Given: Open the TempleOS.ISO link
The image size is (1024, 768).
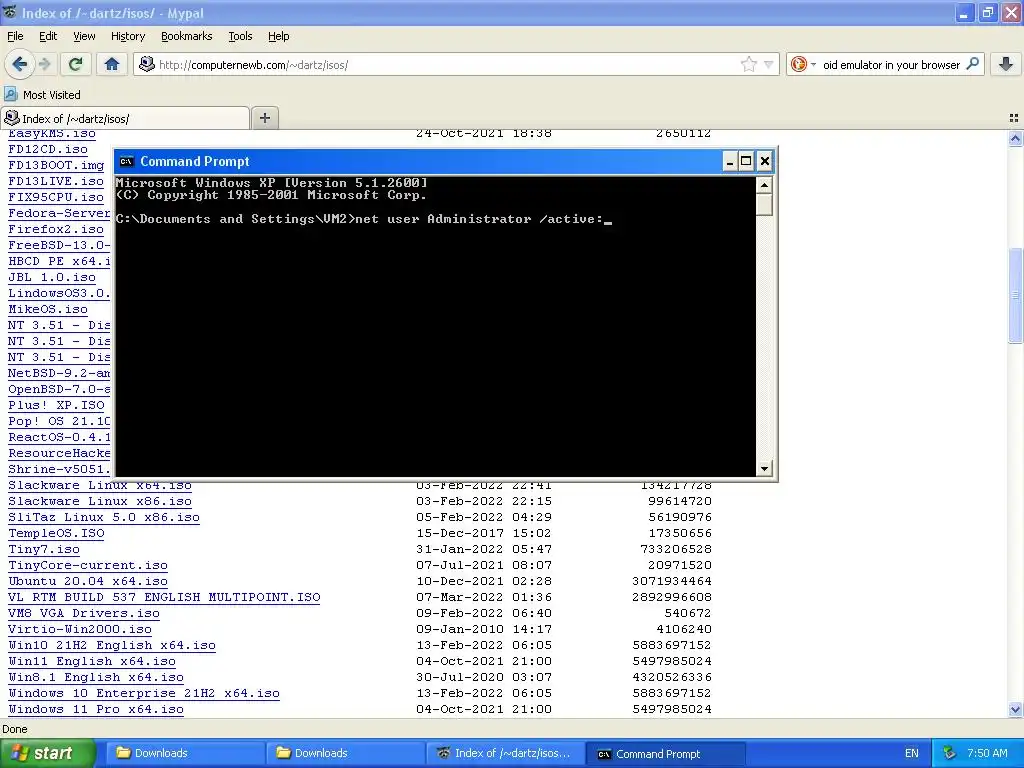Looking at the screenshot, I should (x=56, y=533).
